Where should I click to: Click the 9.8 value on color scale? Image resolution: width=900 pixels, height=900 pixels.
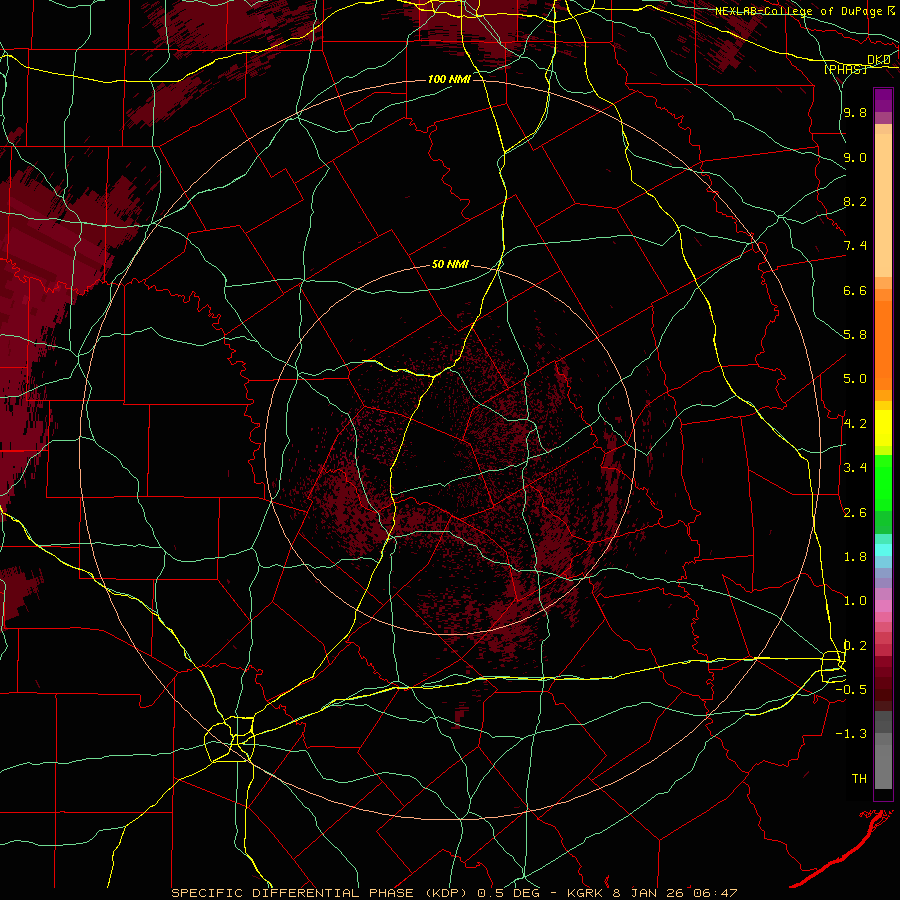(855, 112)
